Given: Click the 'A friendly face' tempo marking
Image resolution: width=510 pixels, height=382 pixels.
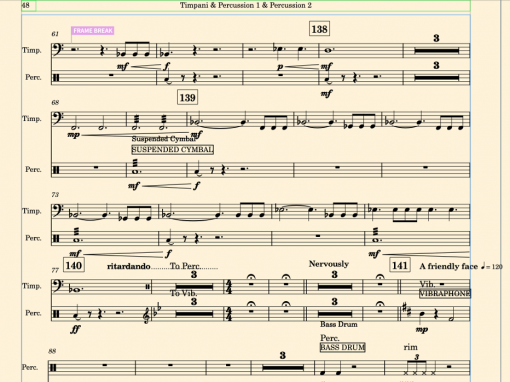Looking at the screenshot, I should [449, 266].
